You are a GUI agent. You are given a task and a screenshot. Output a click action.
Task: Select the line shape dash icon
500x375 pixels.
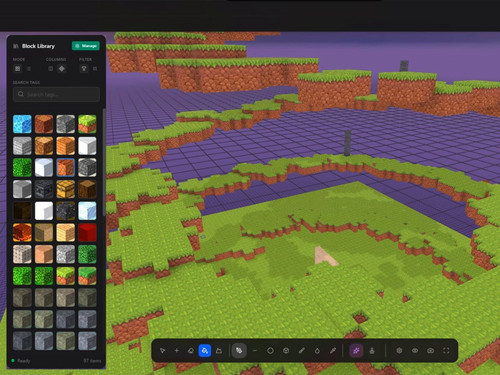(x=255, y=351)
